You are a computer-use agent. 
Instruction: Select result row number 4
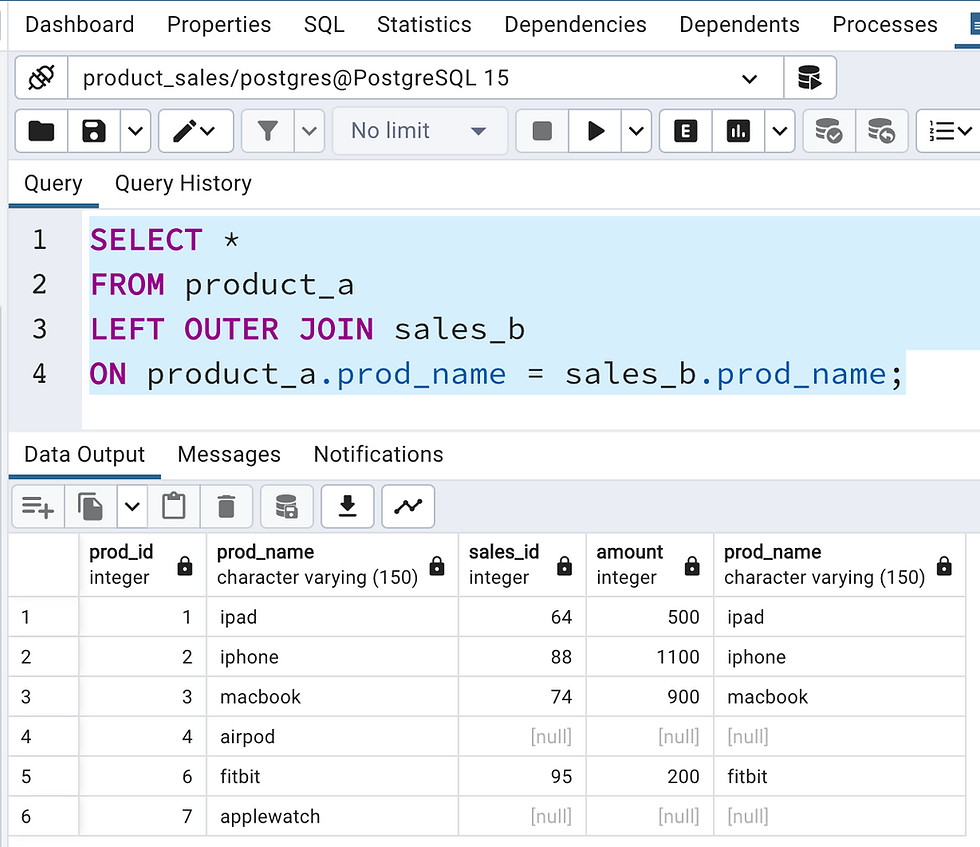pos(44,736)
